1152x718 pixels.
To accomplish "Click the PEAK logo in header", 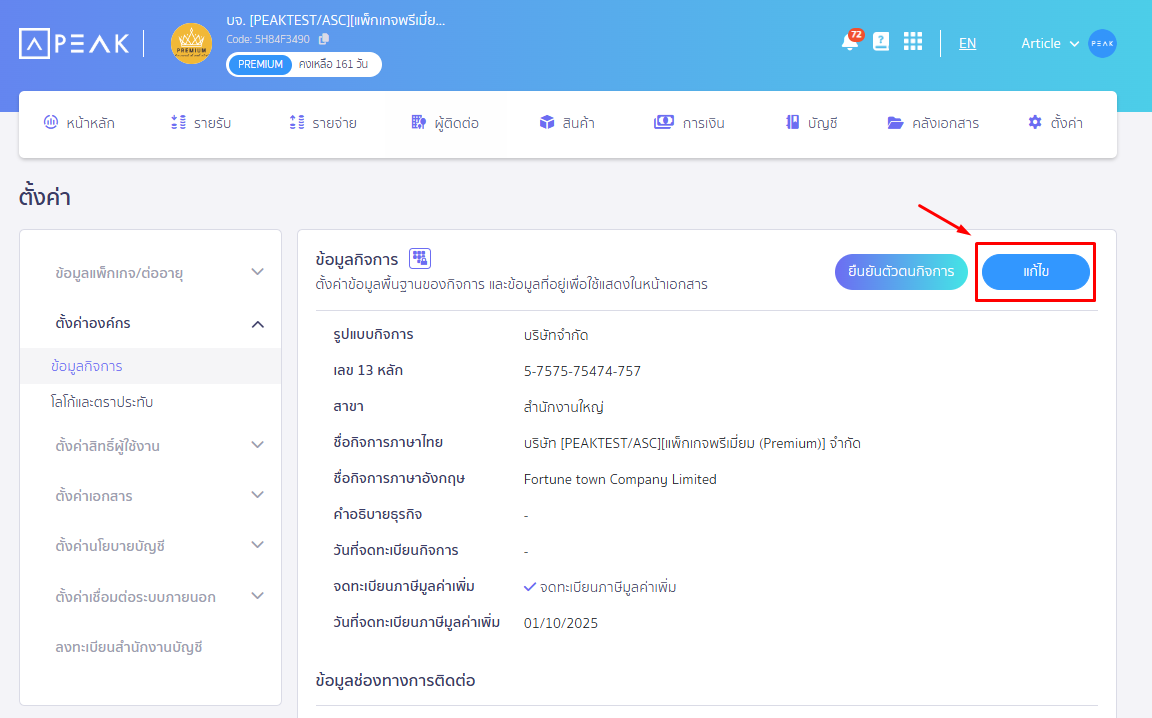I will click(x=74, y=43).
